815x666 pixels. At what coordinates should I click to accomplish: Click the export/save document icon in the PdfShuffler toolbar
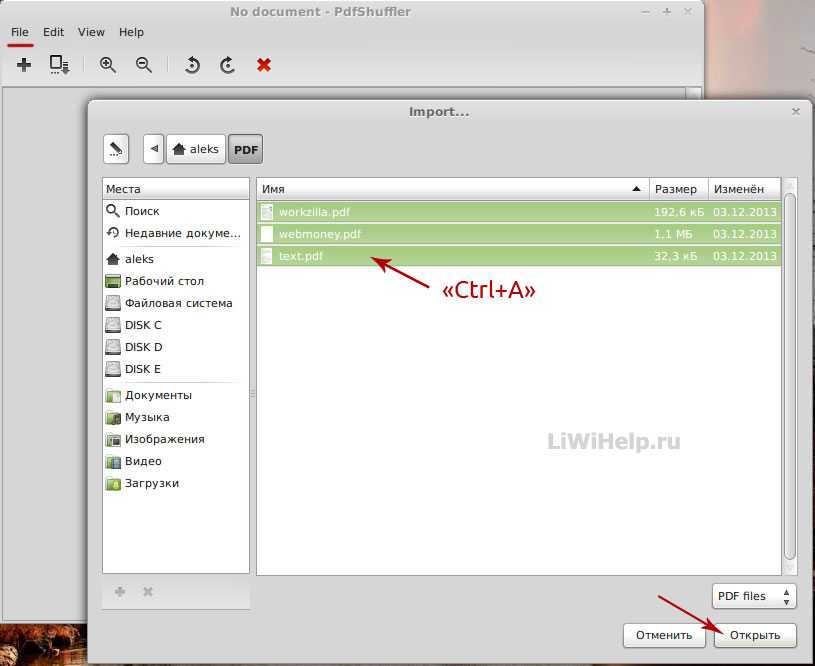59,65
